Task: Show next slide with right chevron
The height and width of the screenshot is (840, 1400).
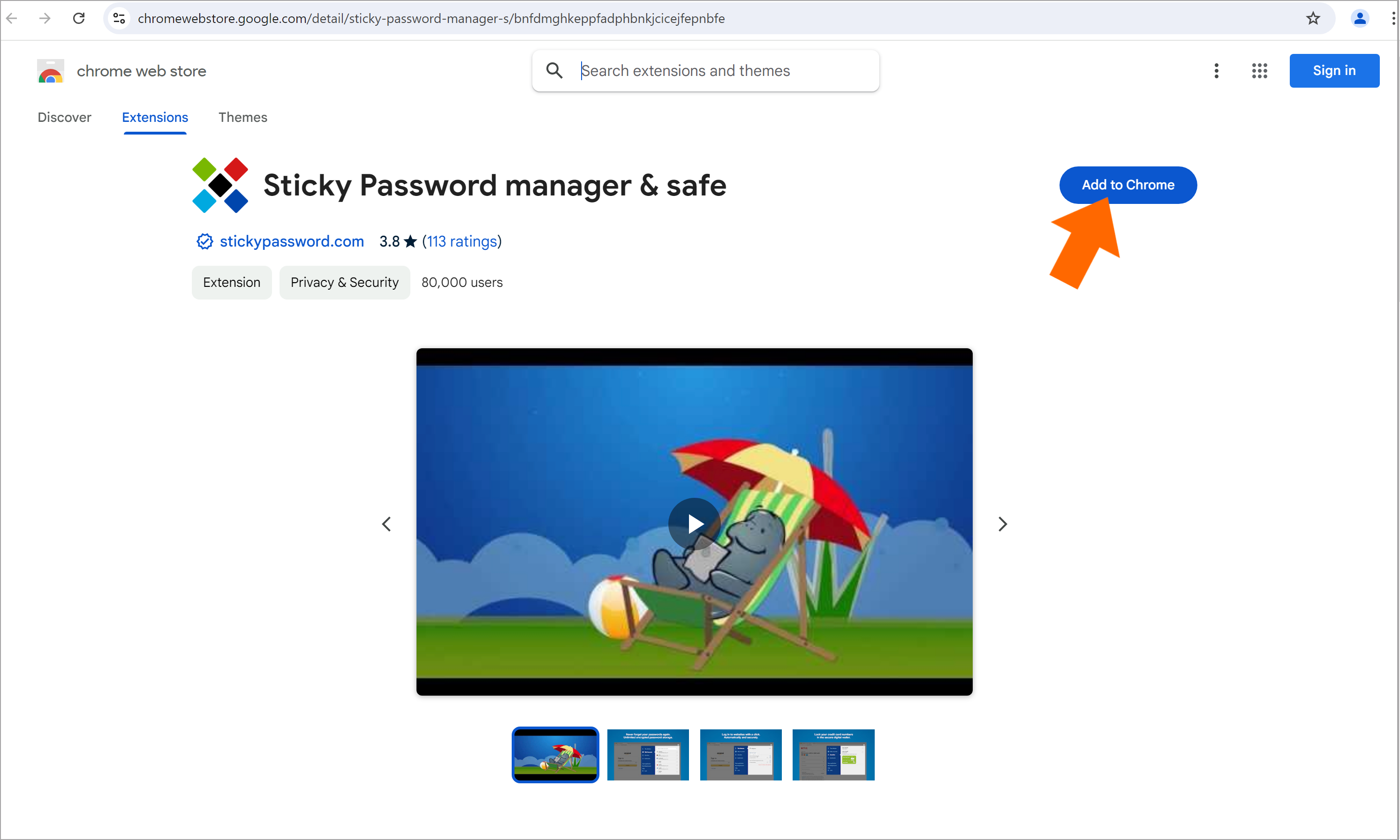Action: (x=1002, y=524)
